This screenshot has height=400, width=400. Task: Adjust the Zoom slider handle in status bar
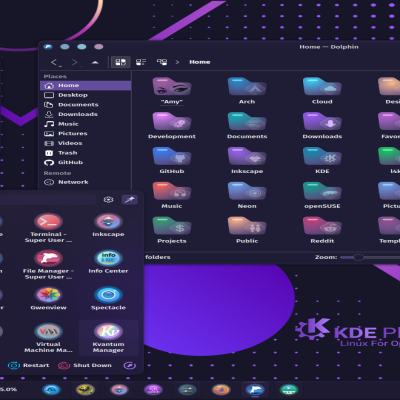(358, 257)
